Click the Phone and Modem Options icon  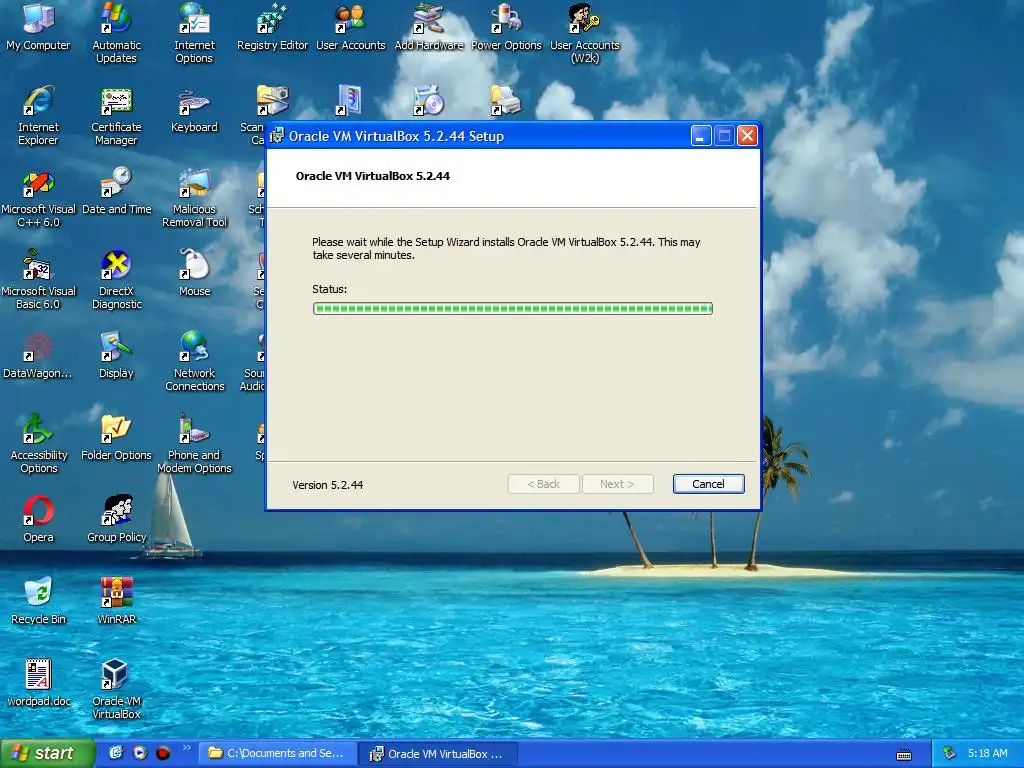(194, 443)
